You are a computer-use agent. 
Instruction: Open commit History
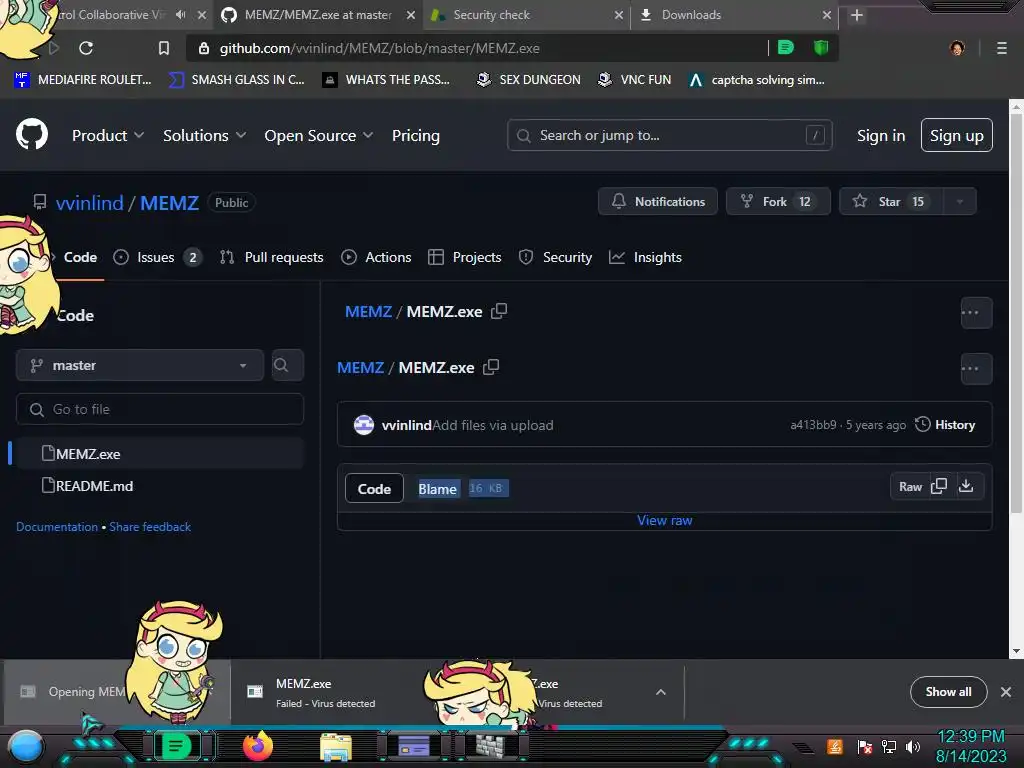tap(945, 424)
